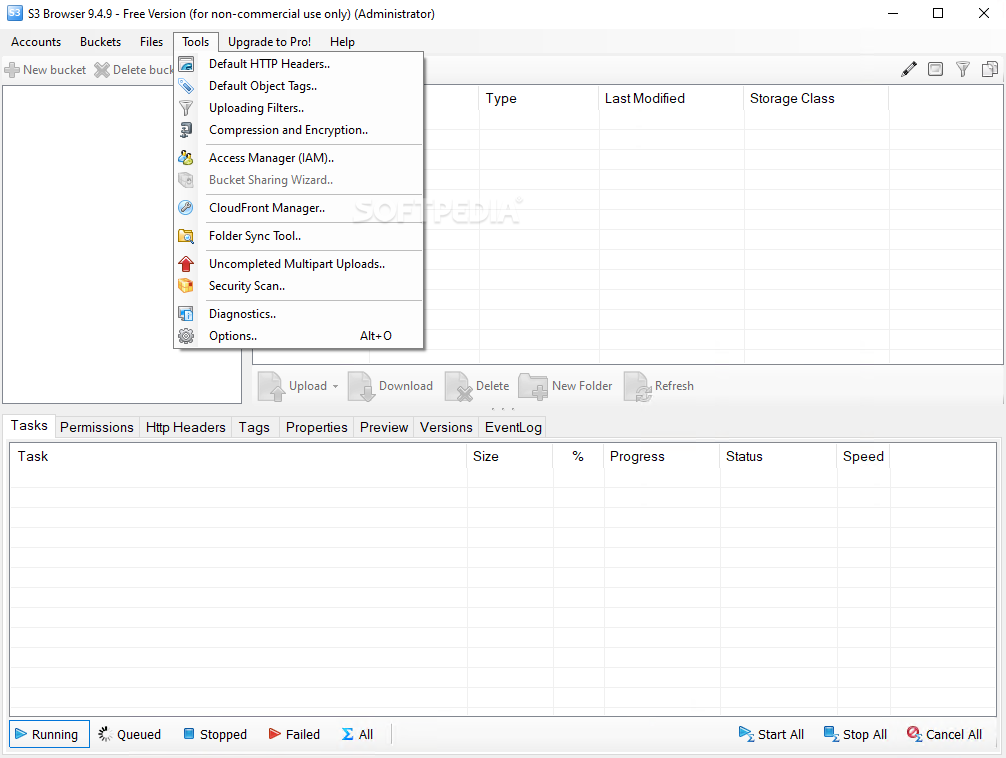Expand the Upload dropdown arrow

tap(335, 386)
